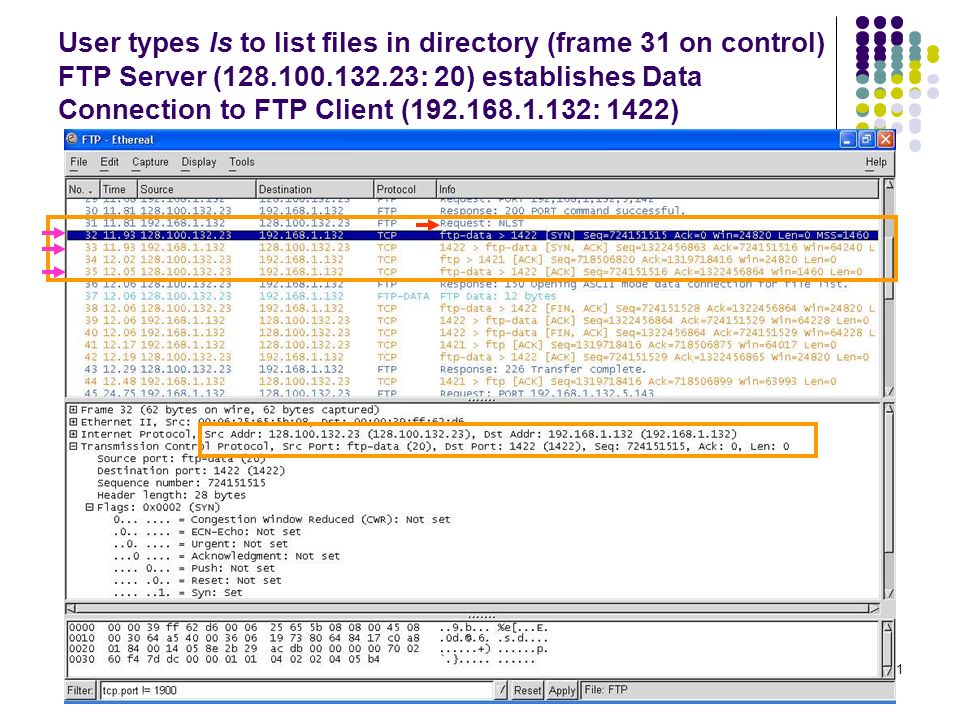The width and height of the screenshot is (960, 720).
Task: Open the Capture menu
Action: 150,162
